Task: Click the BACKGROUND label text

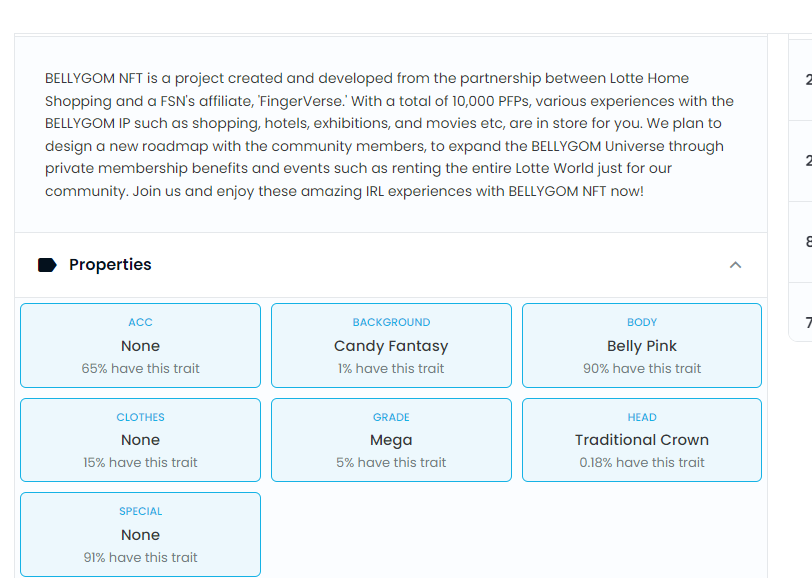Action: point(392,322)
